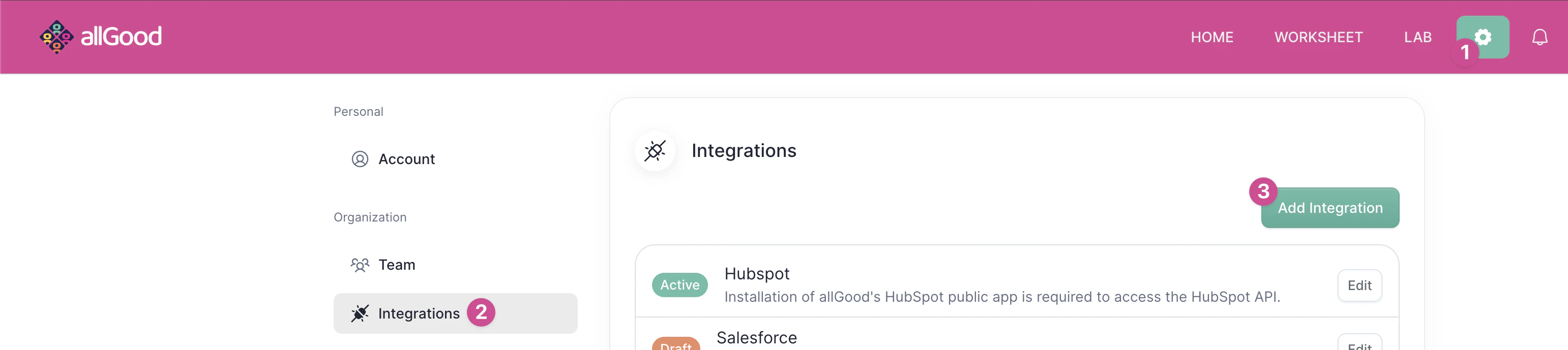The width and height of the screenshot is (1568, 350).
Task: Click the Team people icon
Action: 360,265
